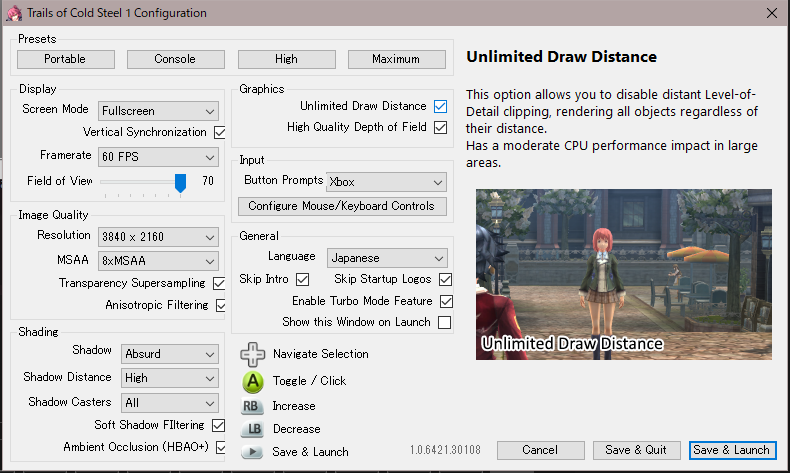The width and height of the screenshot is (790, 473).
Task: Apply the Maximum preset
Action: (397, 59)
